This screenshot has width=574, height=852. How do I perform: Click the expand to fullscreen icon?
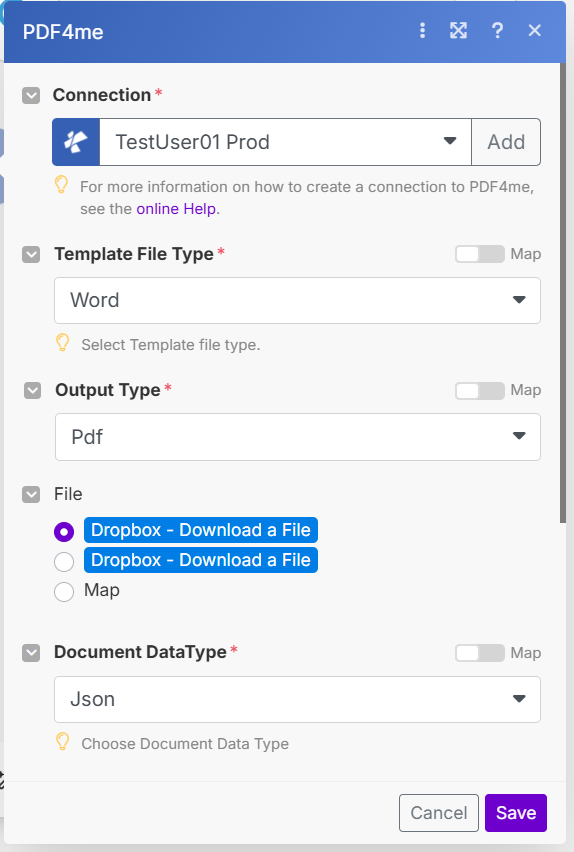pyautogui.click(x=458, y=30)
